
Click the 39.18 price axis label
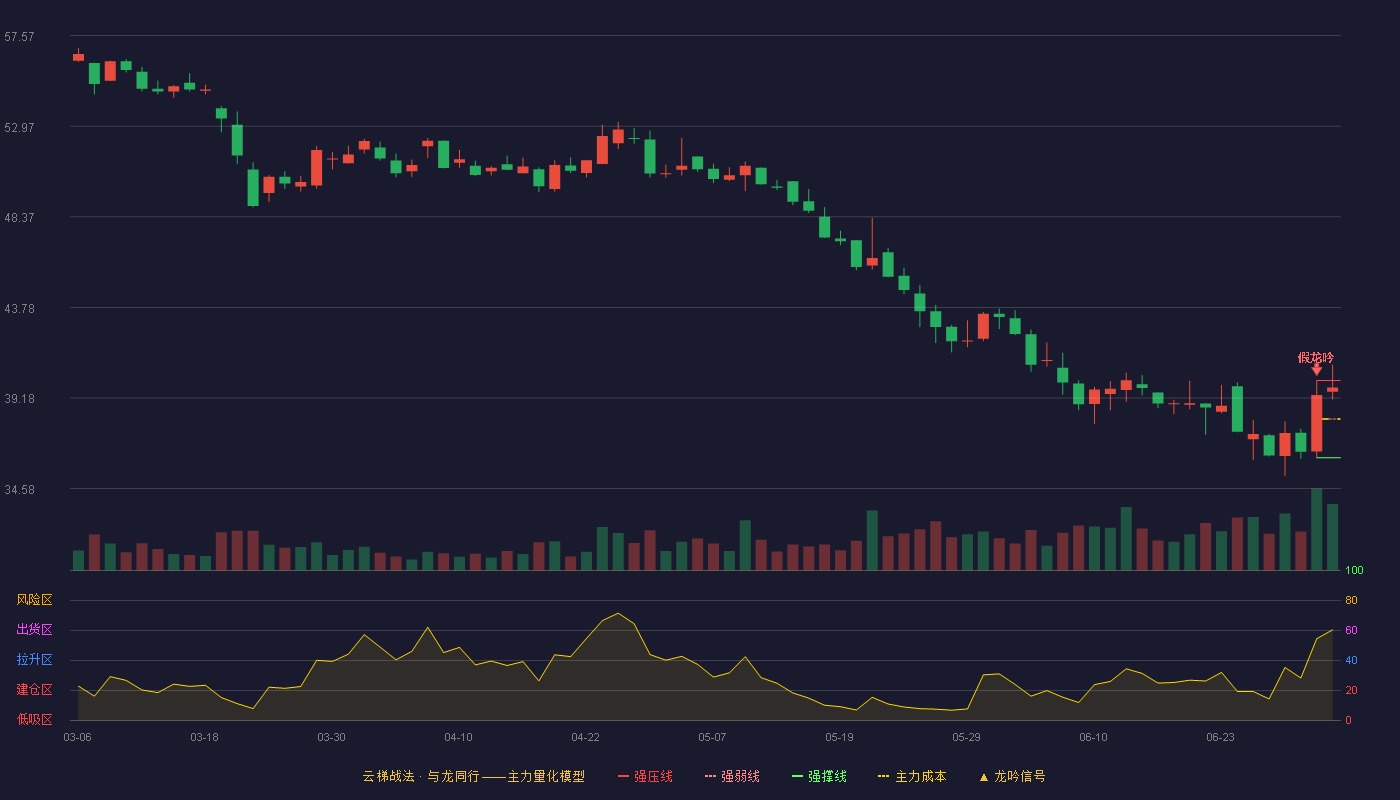pyautogui.click(x=19, y=398)
